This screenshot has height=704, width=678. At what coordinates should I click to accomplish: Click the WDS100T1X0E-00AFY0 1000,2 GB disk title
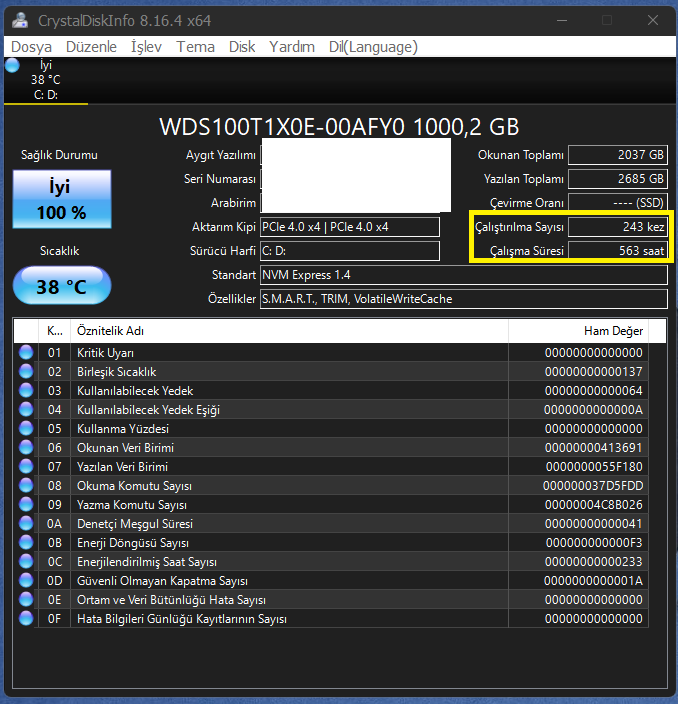339,127
